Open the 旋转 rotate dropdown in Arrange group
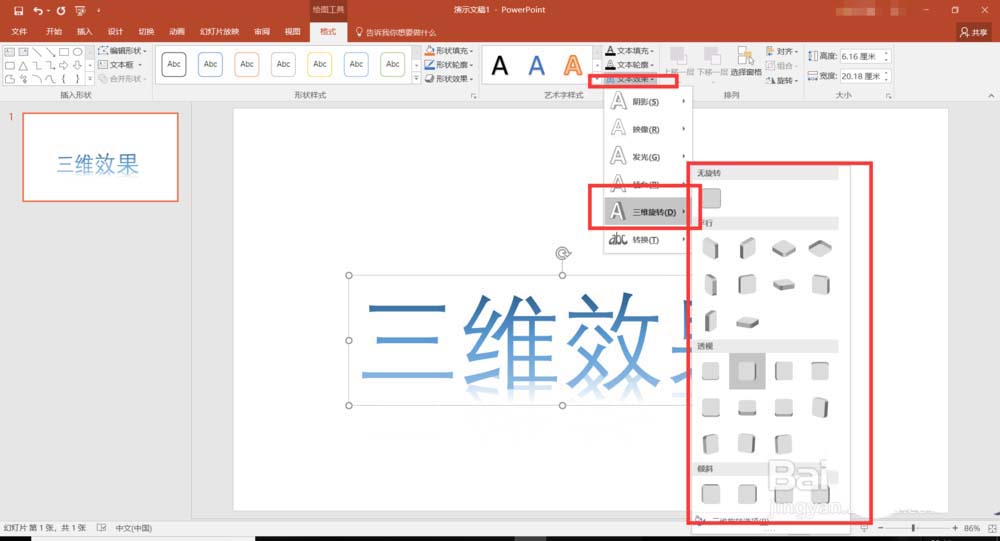Screen dimensions: 1000x541 coord(782,80)
